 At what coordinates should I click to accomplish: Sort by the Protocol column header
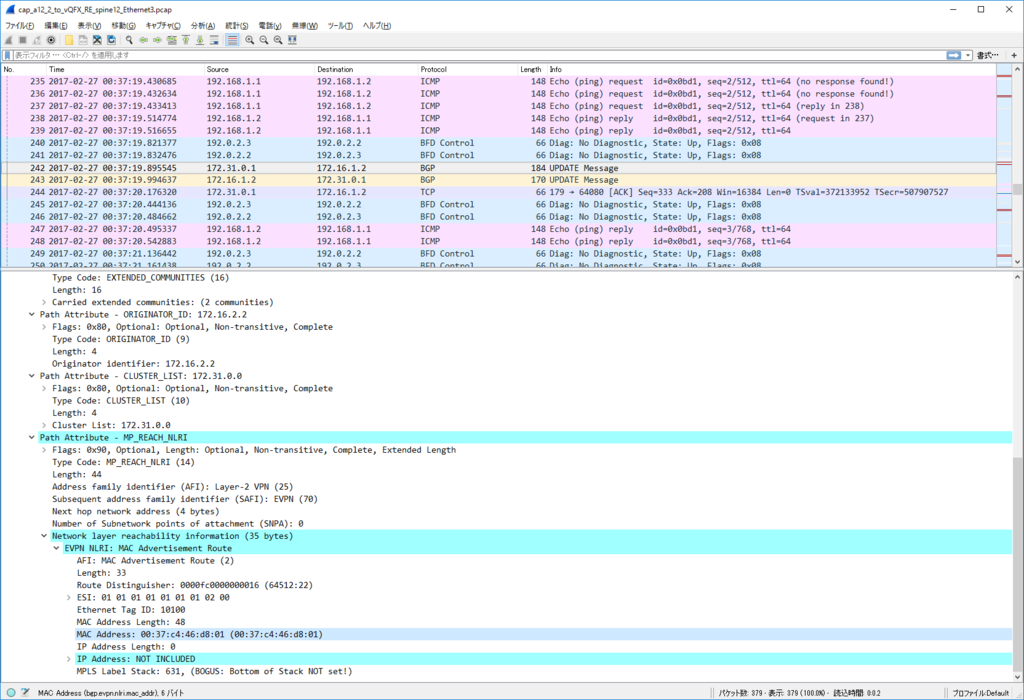click(468, 69)
